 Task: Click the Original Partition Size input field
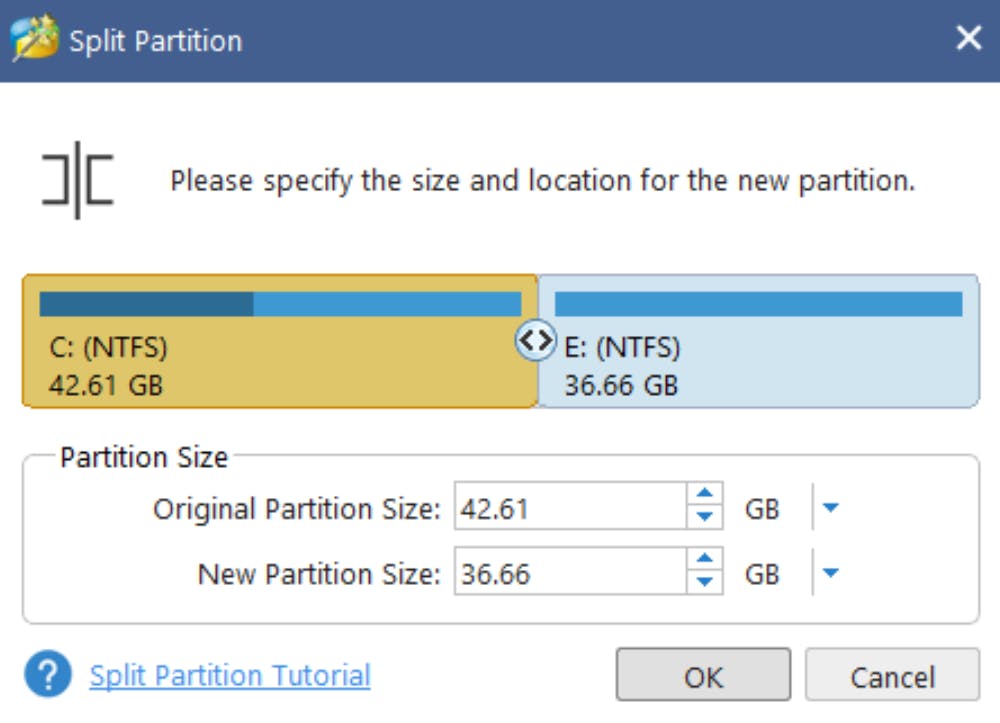click(x=568, y=509)
